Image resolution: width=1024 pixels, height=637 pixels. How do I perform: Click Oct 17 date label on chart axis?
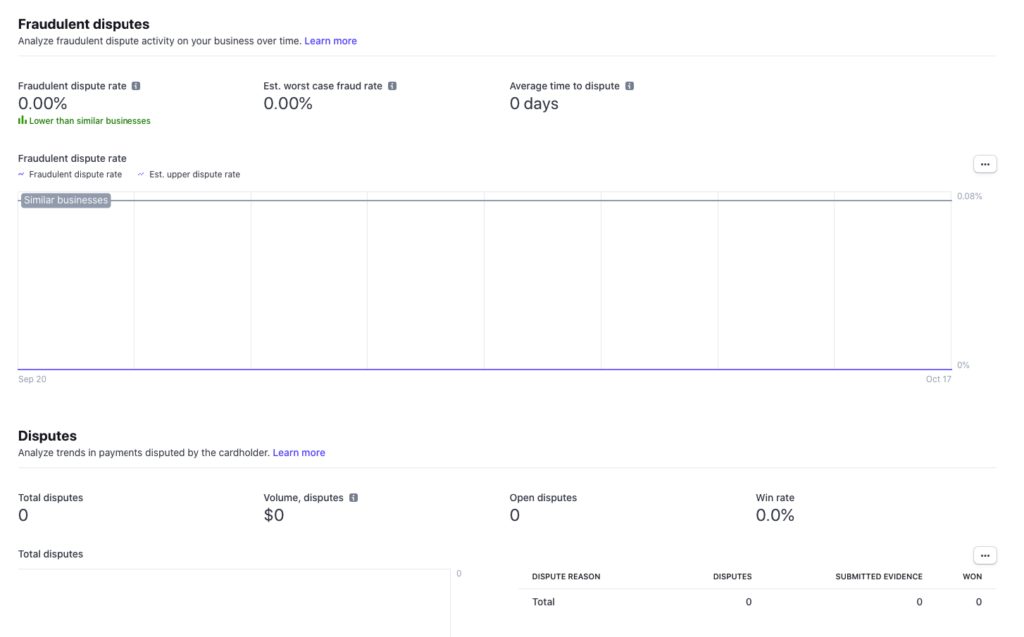pos(938,379)
